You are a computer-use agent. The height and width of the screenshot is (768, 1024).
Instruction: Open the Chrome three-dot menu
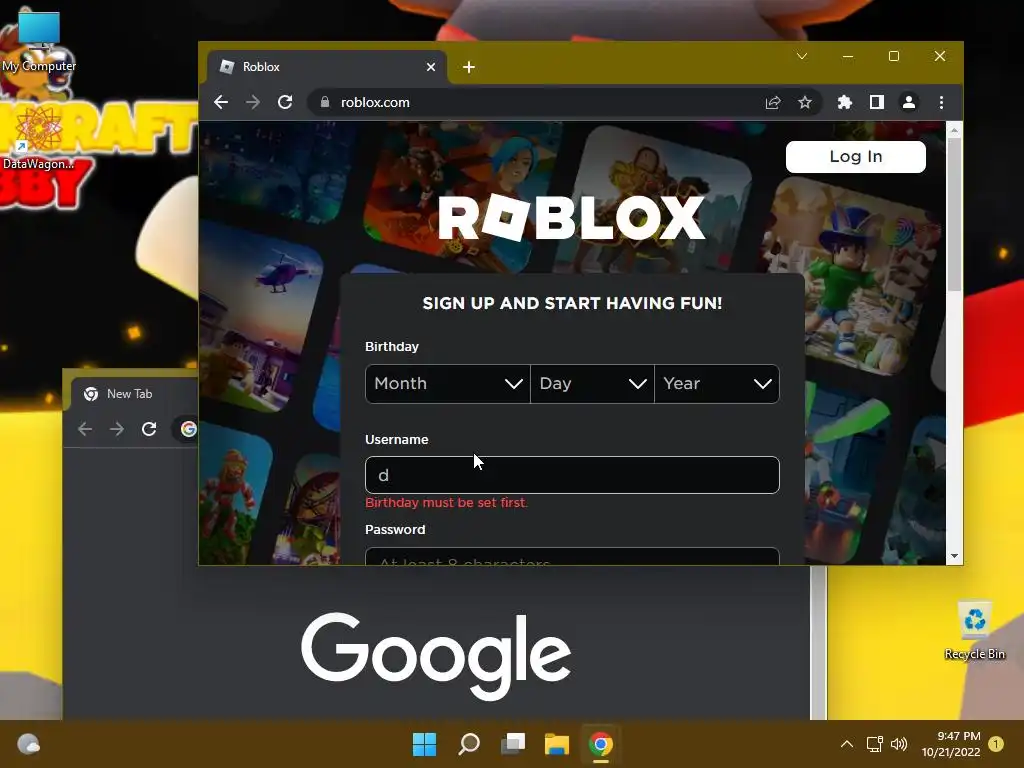tap(941, 103)
